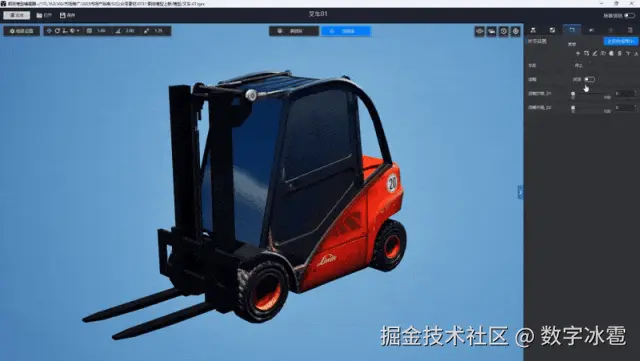Screen dimensions: 640x361
Task: Click the lower slider handle in right panel
Action: pyautogui.click(x=573, y=108)
